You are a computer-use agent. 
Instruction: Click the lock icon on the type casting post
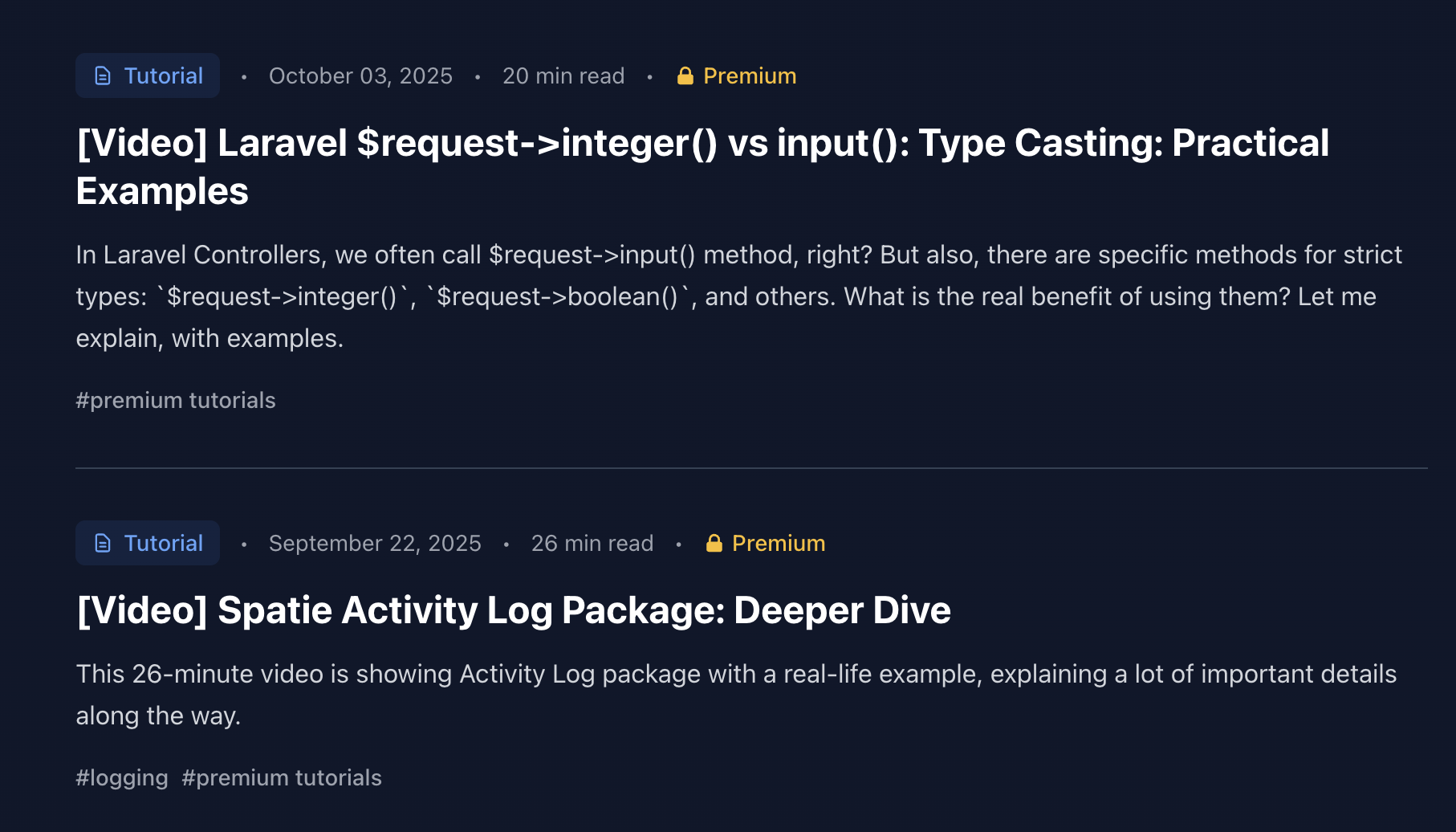[x=685, y=76]
